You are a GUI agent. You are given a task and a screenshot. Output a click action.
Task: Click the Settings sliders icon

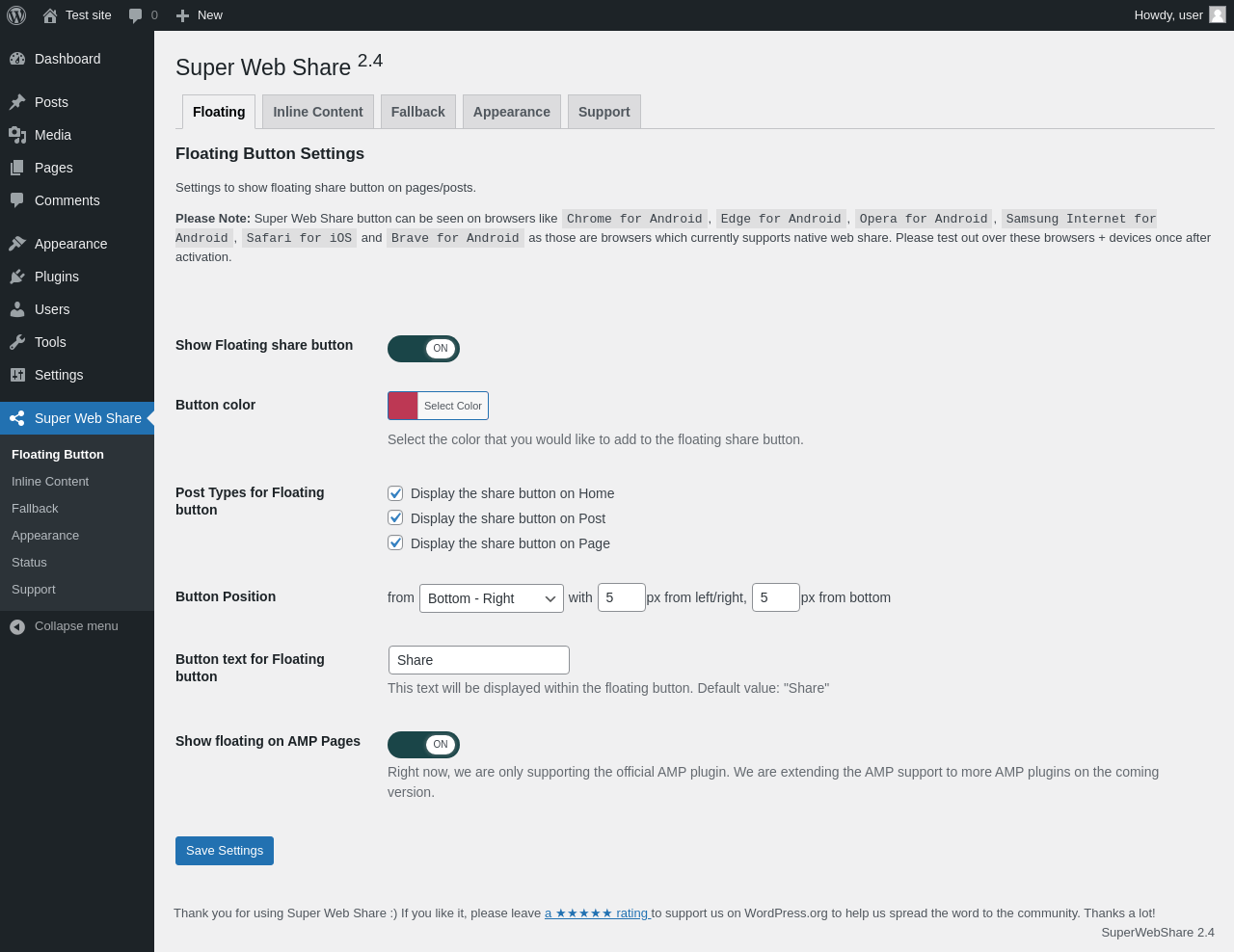click(x=17, y=375)
